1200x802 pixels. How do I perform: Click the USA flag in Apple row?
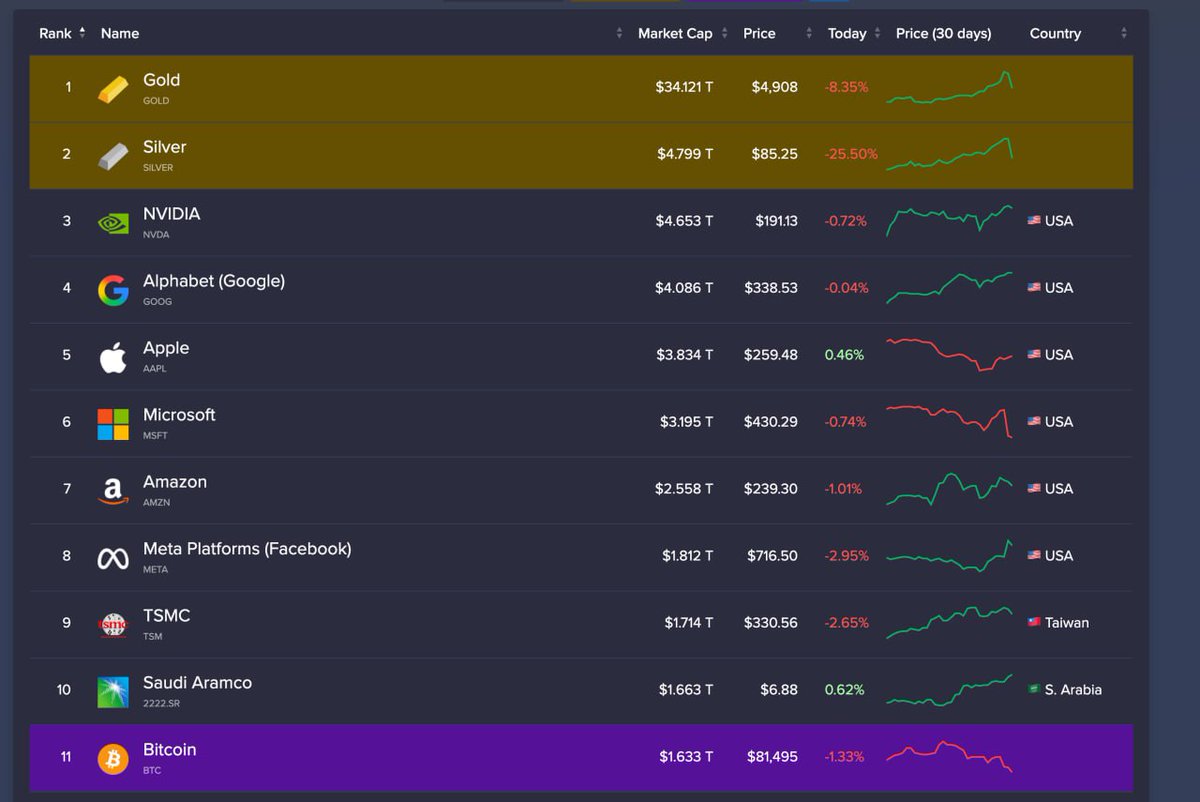[1034, 355]
